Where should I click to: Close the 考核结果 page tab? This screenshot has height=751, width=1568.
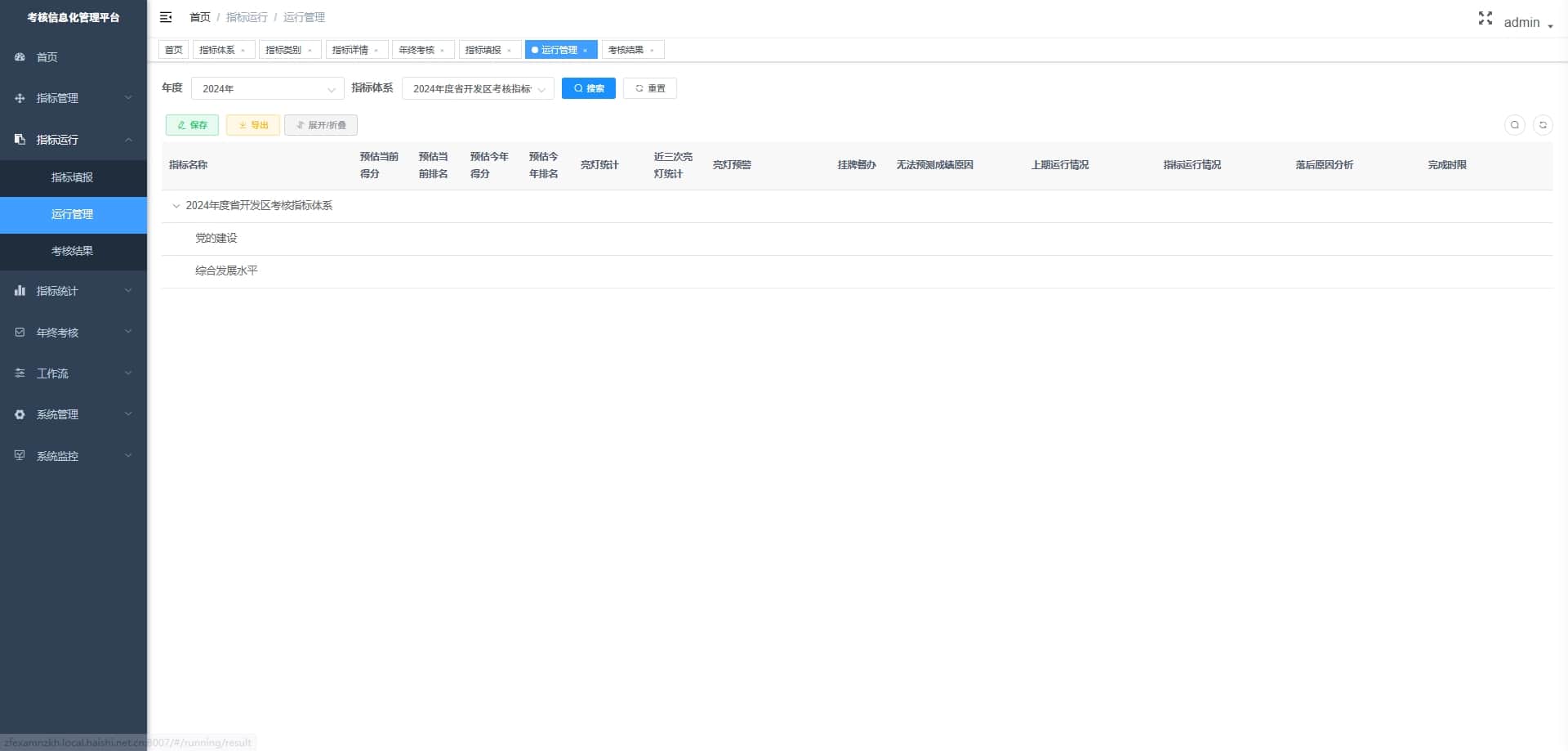653,51
